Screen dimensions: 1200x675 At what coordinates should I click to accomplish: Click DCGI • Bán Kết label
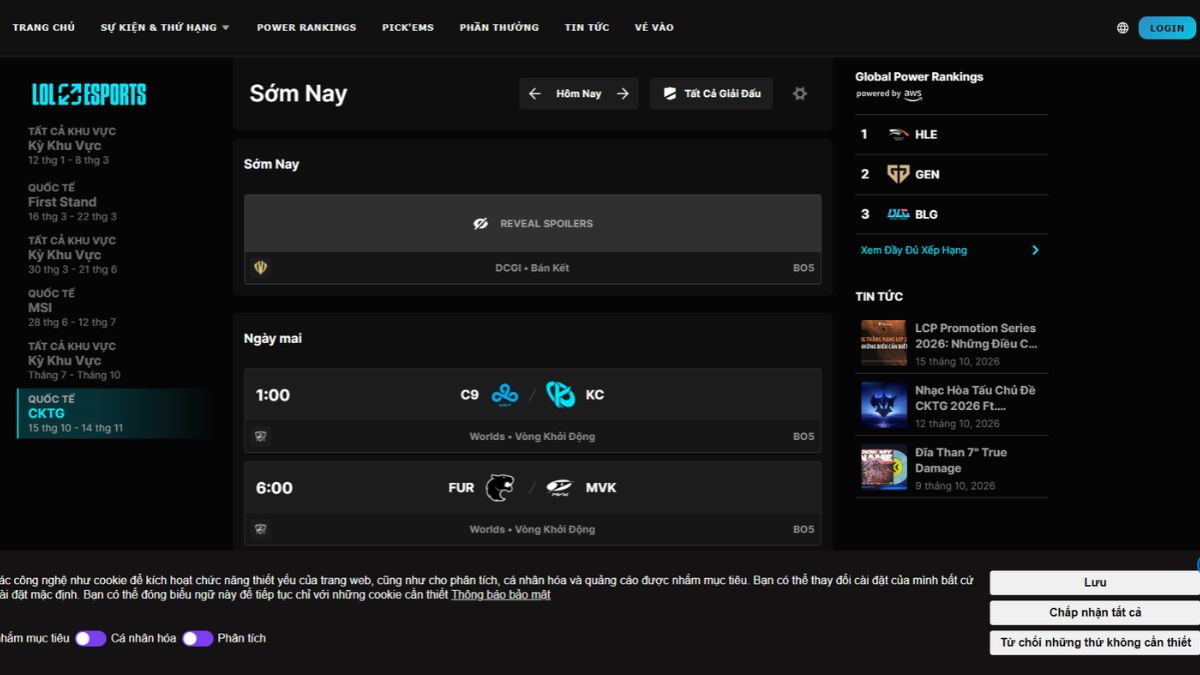[x=532, y=268]
